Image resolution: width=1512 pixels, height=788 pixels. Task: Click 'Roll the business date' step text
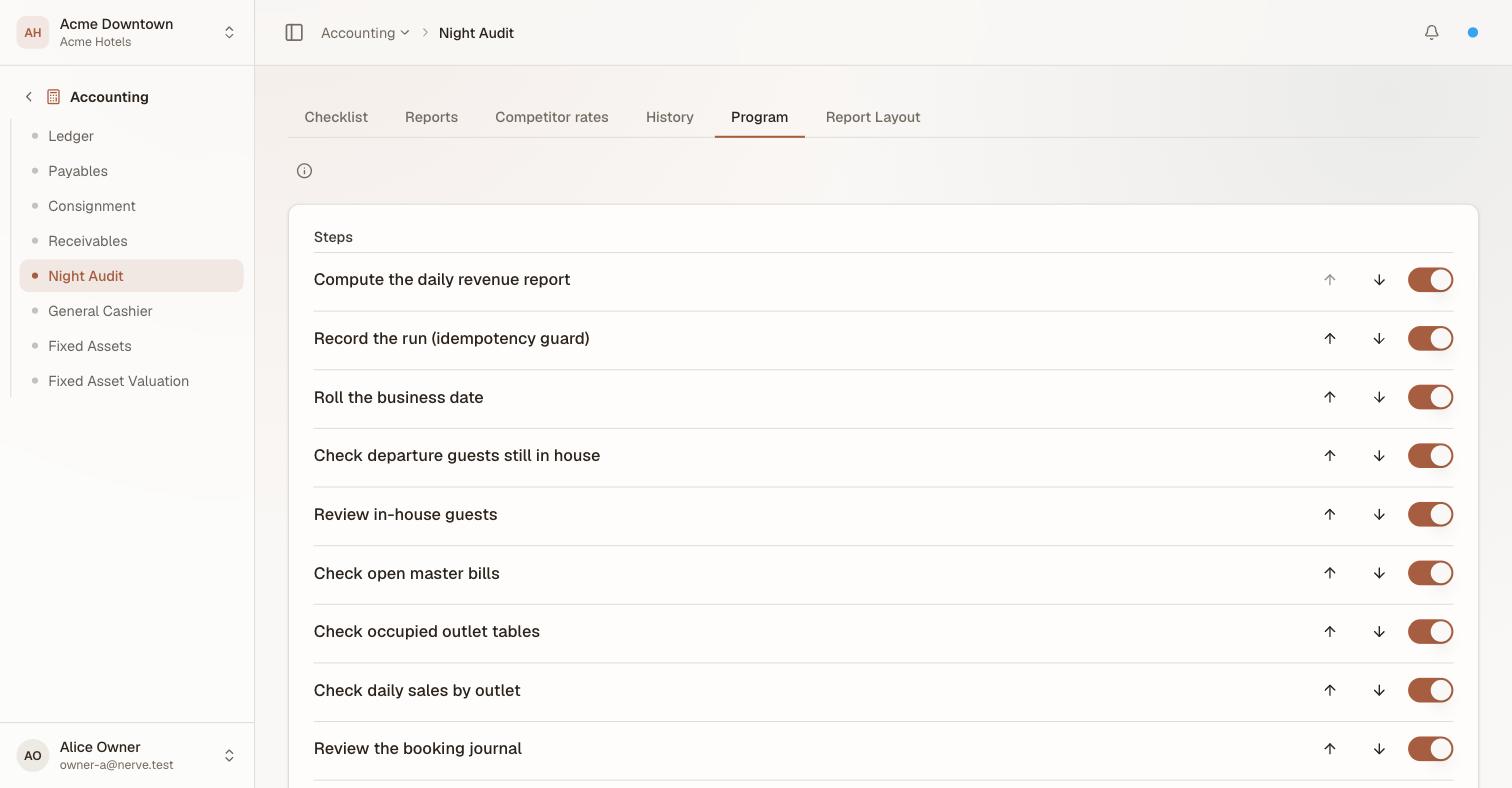[399, 397]
